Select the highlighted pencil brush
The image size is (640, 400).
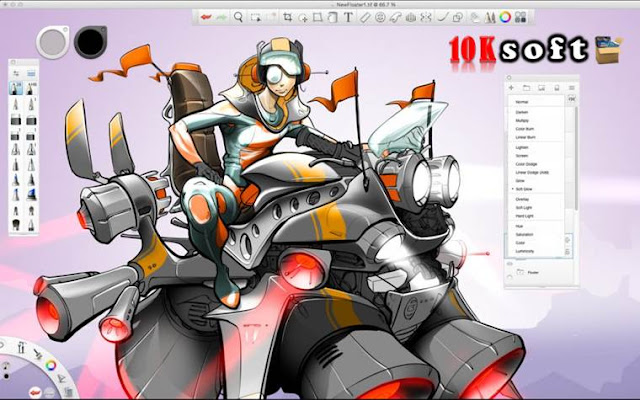pos(16,88)
